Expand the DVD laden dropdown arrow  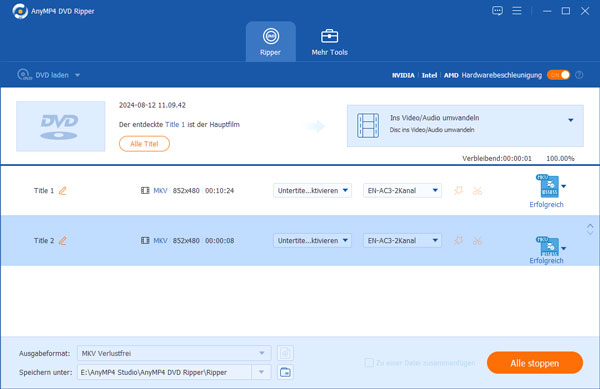click(78, 75)
